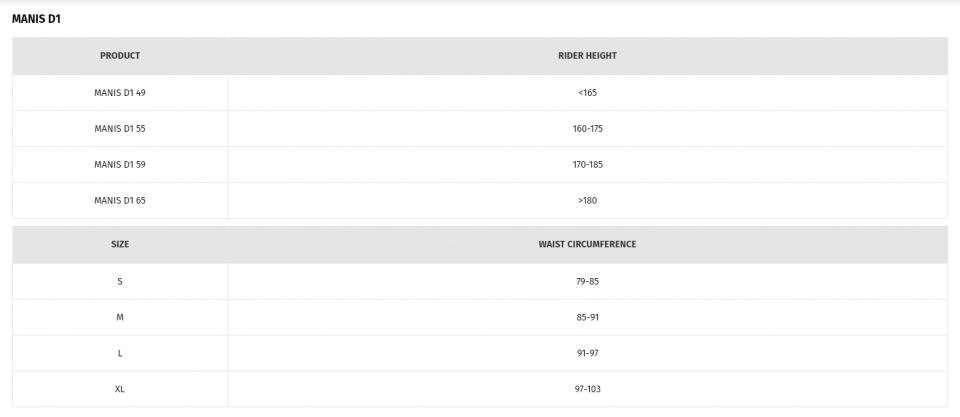Screen dimensions: 960x417
Task: Select the >180 rider height value
Action: coord(587,201)
